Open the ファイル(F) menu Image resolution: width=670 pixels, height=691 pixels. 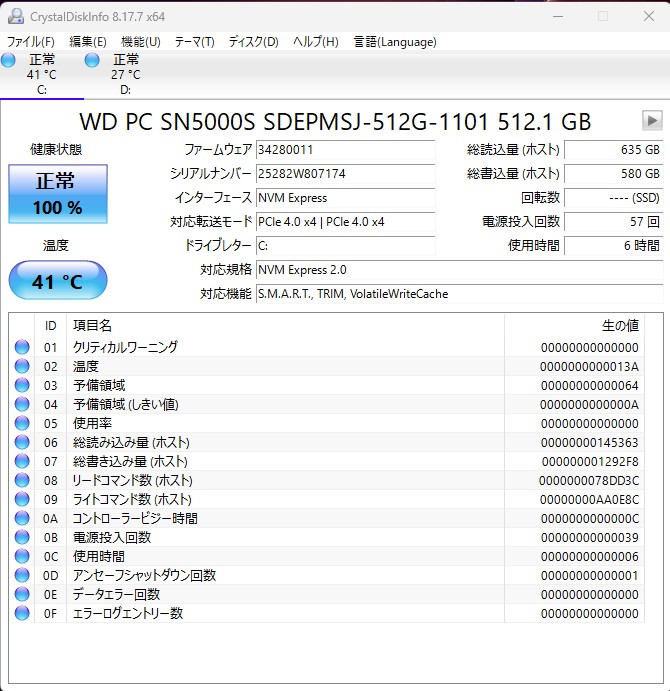click(31, 42)
